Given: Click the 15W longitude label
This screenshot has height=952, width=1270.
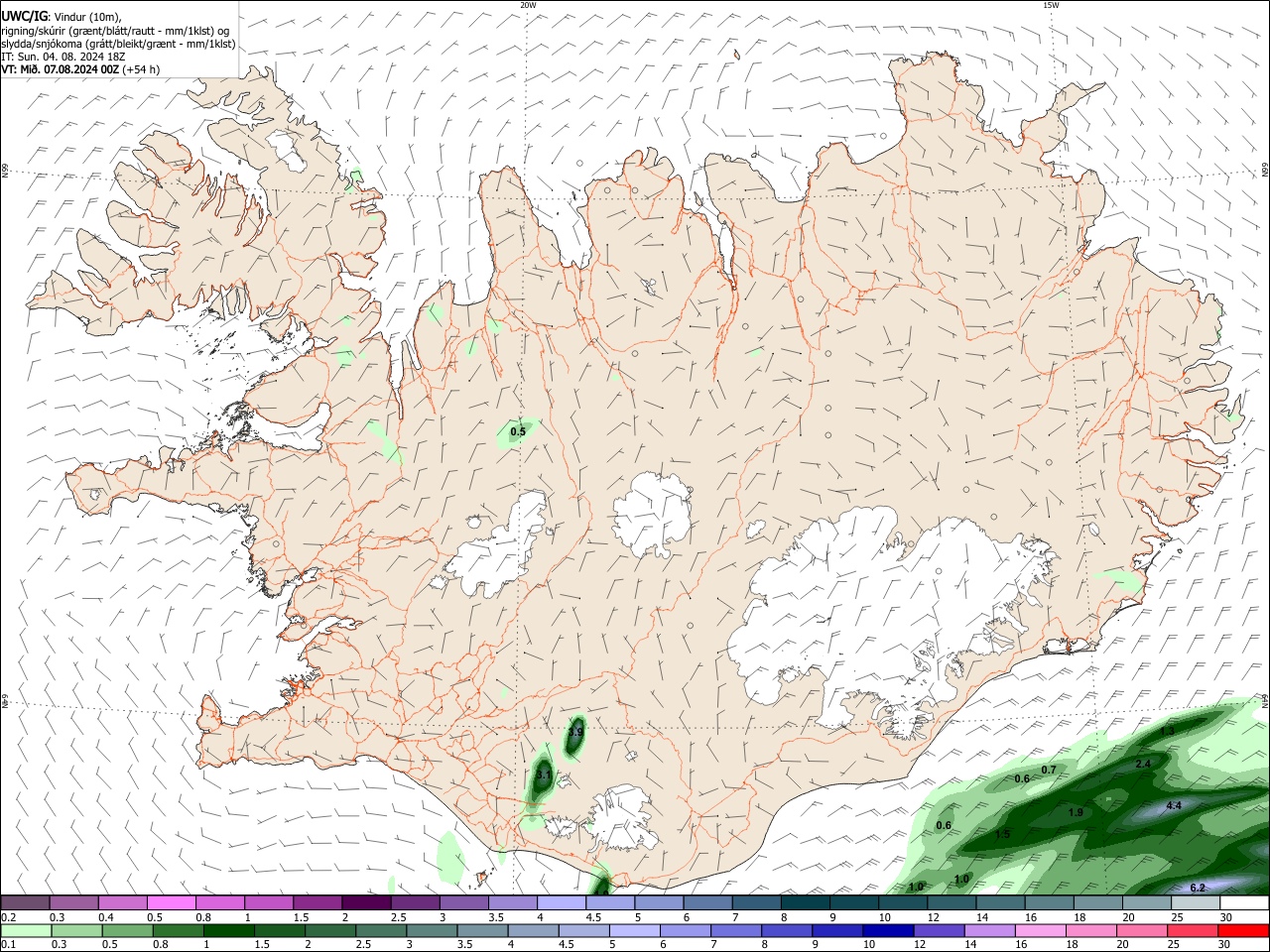Looking at the screenshot, I should tap(1051, 5).
